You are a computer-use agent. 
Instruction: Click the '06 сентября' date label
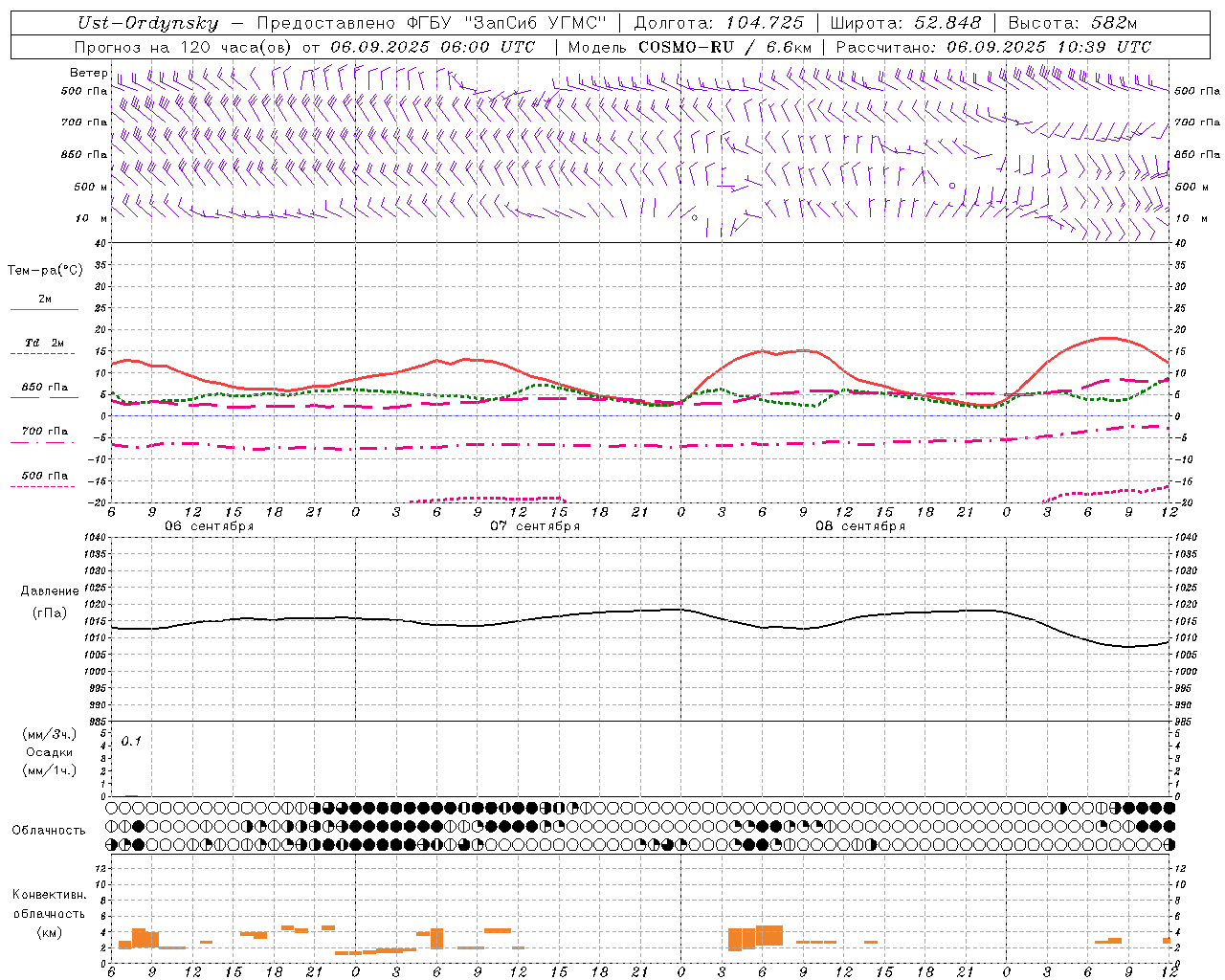click(x=209, y=526)
